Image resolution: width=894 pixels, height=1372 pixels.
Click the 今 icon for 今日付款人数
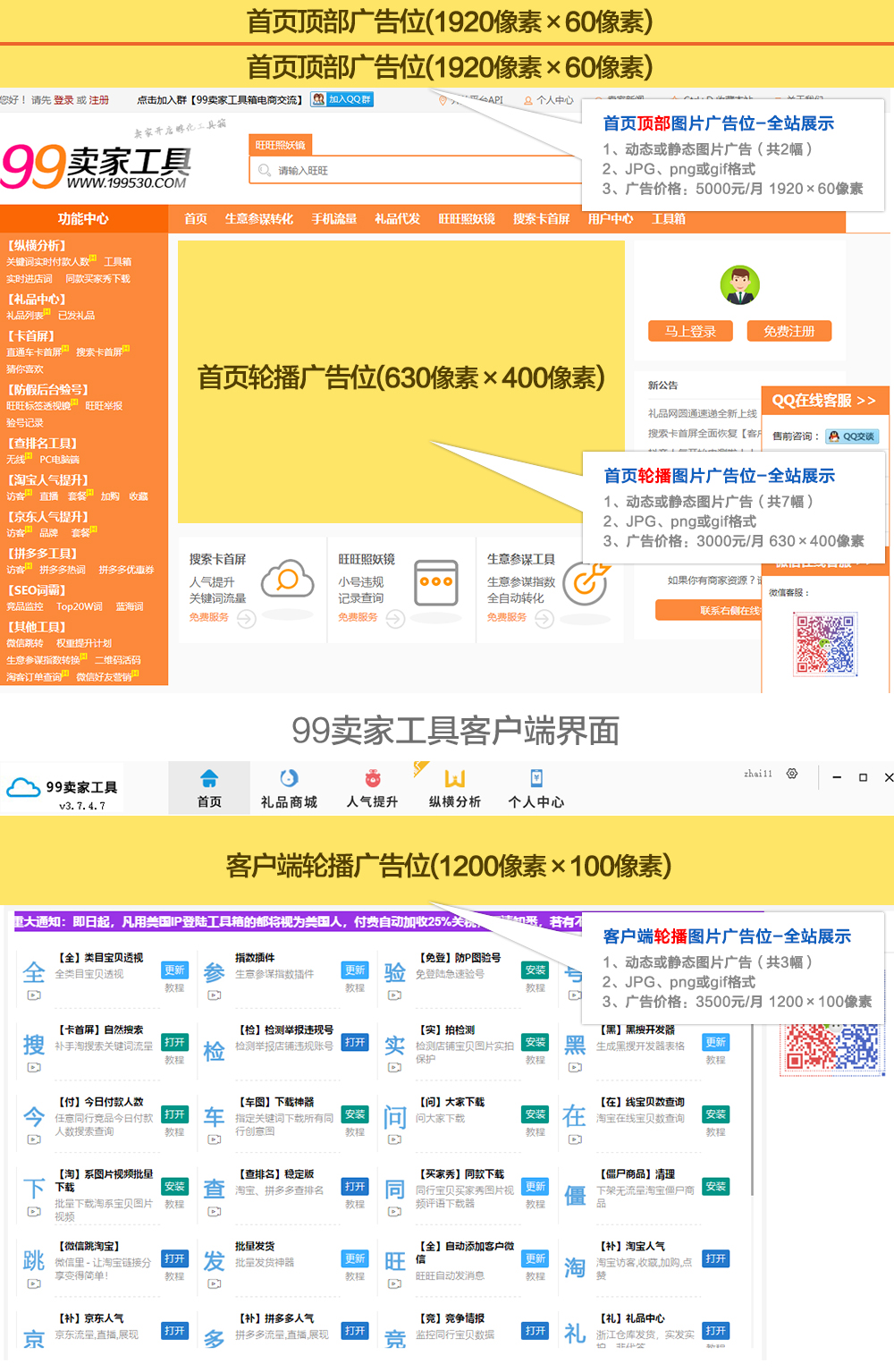pyautogui.click(x=34, y=1116)
